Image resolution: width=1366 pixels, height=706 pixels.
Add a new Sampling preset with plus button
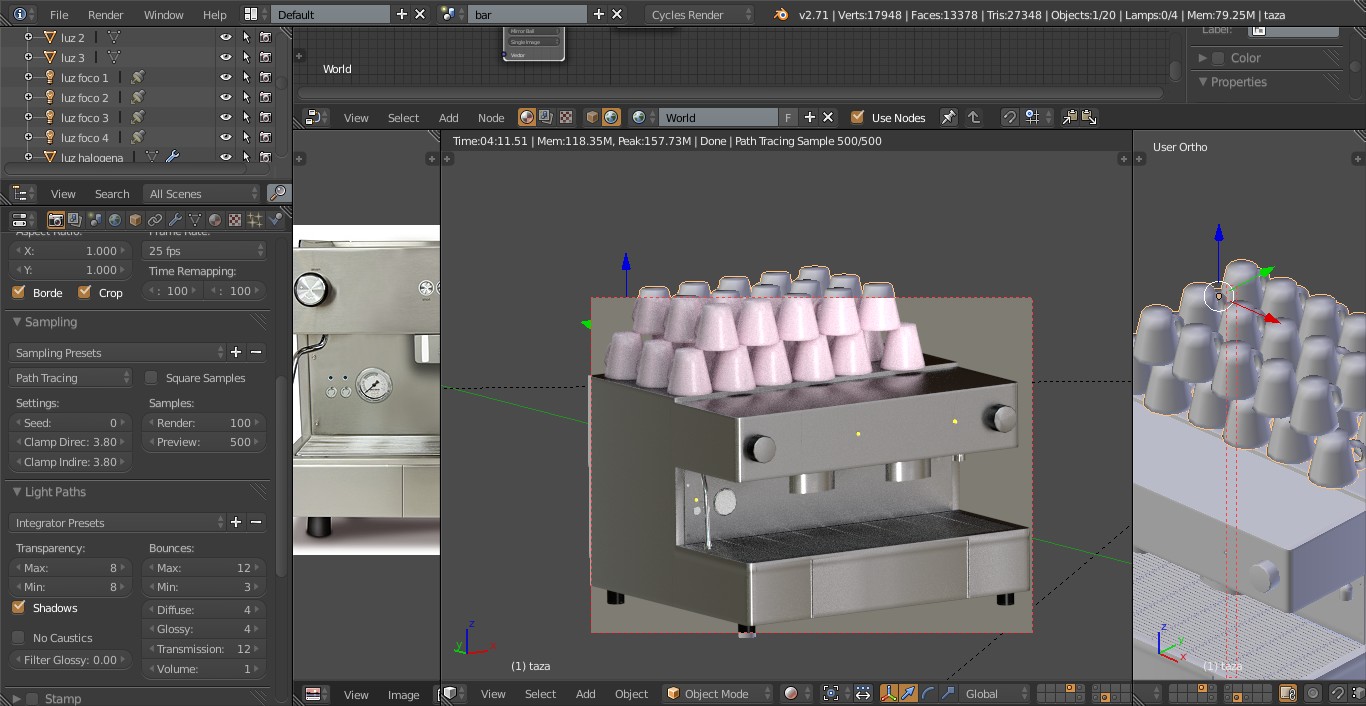pos(236,352)
